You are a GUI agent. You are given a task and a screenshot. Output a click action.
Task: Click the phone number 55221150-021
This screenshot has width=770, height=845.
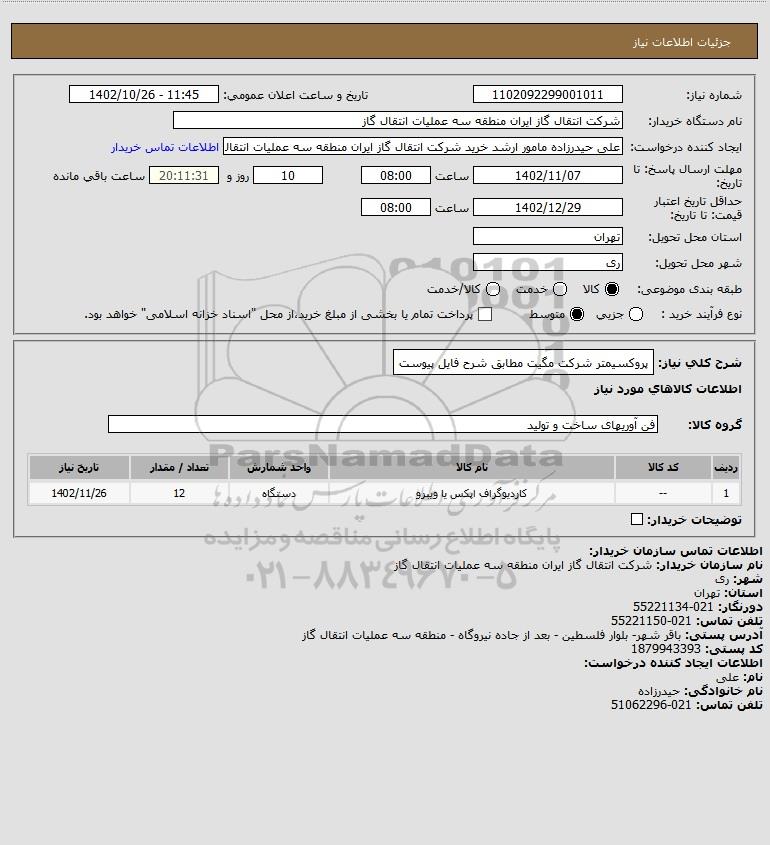click(x=651, y=621)
